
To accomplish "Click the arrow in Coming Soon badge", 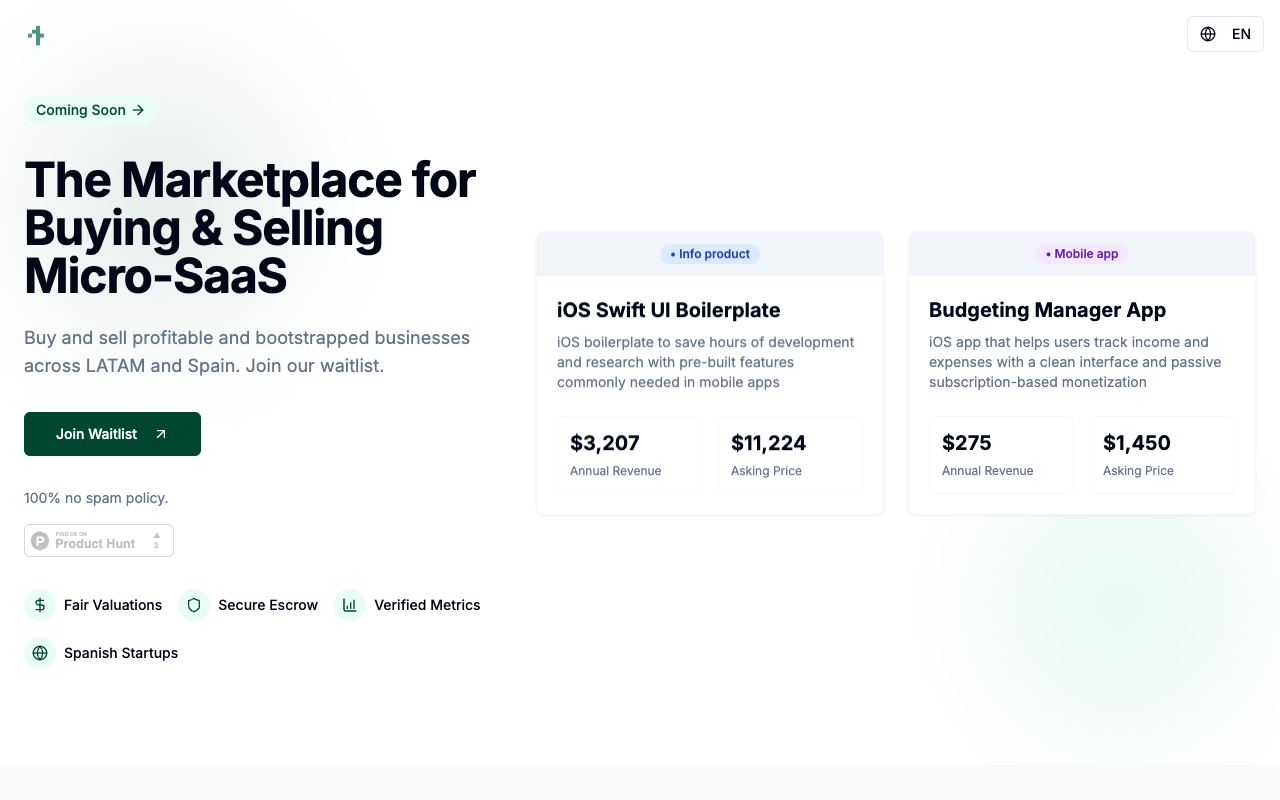I will point(138,110).
